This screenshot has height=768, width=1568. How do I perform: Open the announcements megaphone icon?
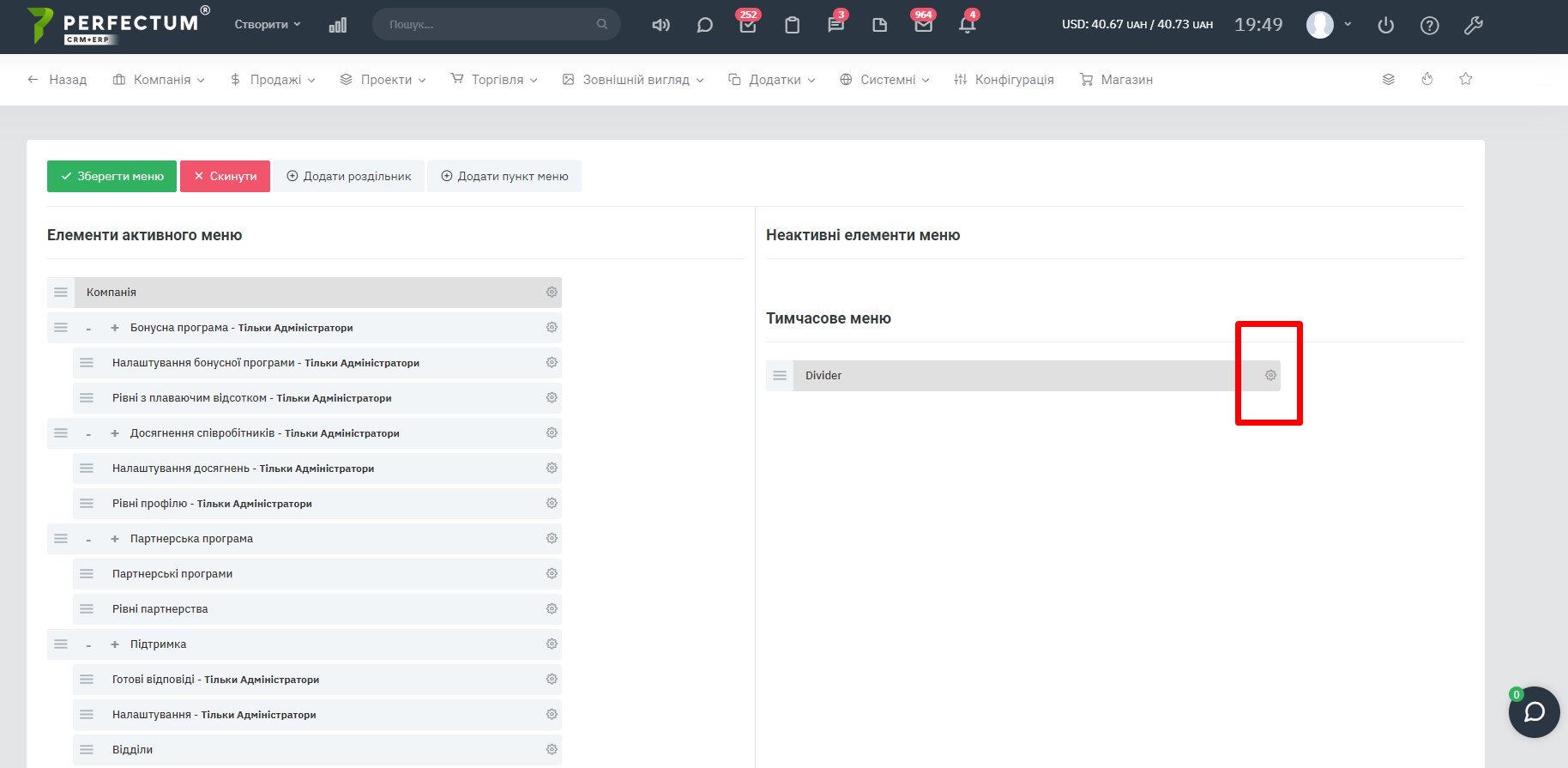[660, 25]
